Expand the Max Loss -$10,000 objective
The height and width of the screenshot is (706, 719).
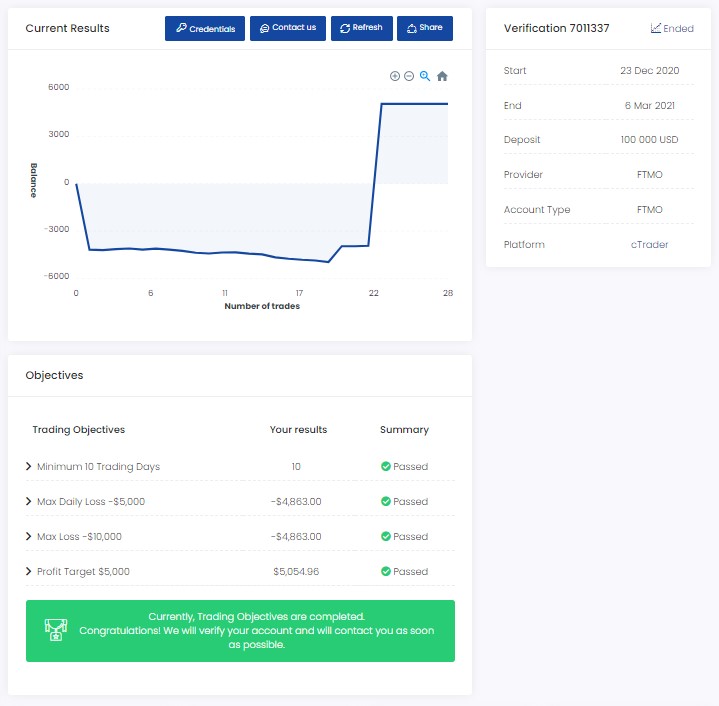click(29, 537)
